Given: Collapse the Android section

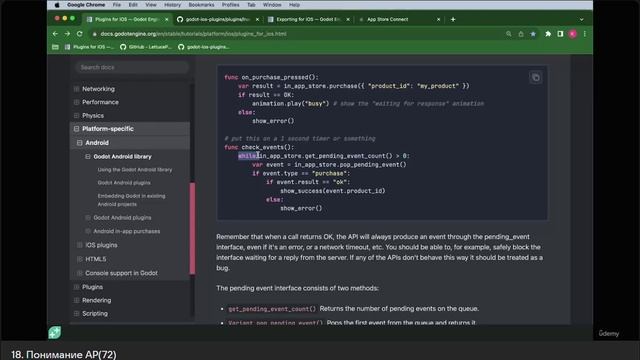Looking at the screenshot, I should [80, 143].
